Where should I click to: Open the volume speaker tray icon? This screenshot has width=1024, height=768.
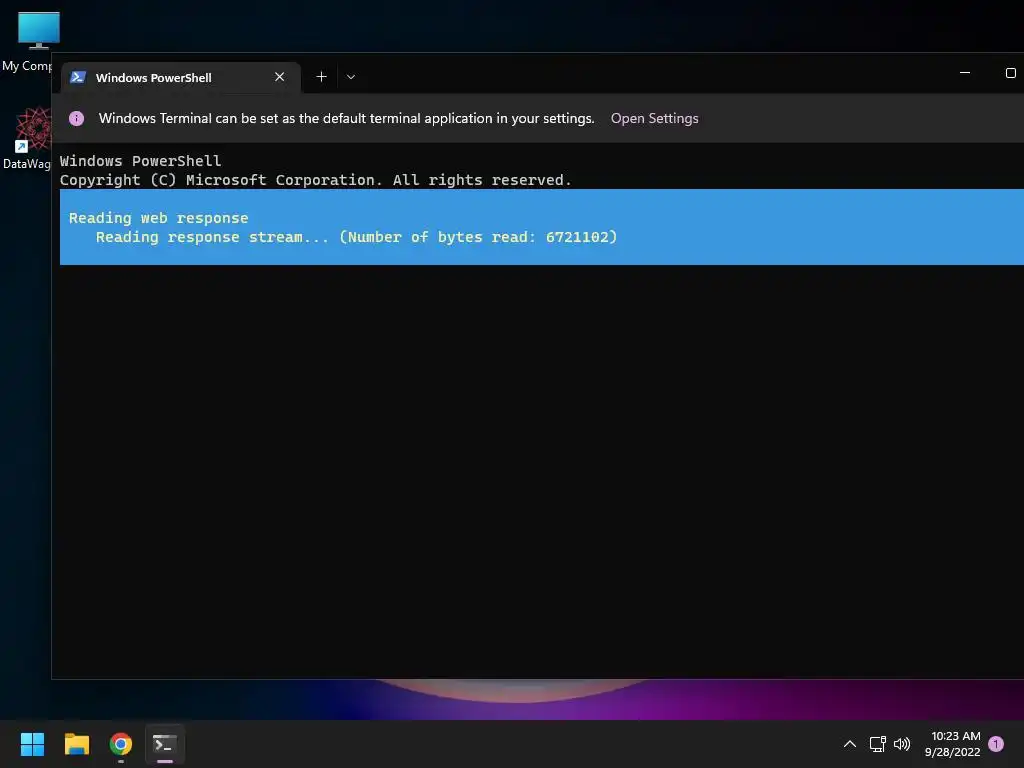902,744
